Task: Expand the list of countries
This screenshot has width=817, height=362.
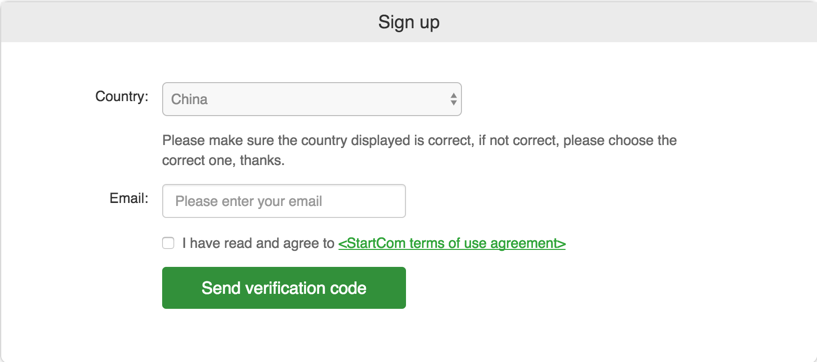Action: click(312, 99)
